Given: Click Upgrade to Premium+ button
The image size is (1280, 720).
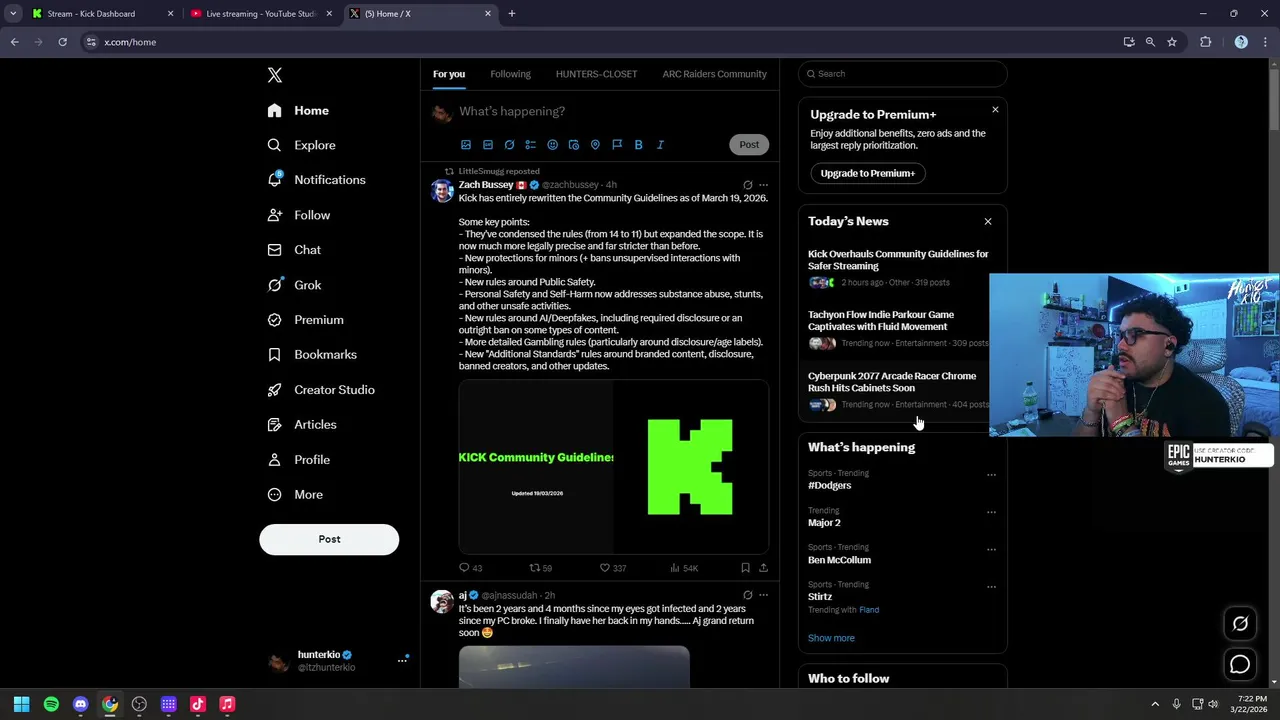Looking at the screenshot, I should coord(868,173).
